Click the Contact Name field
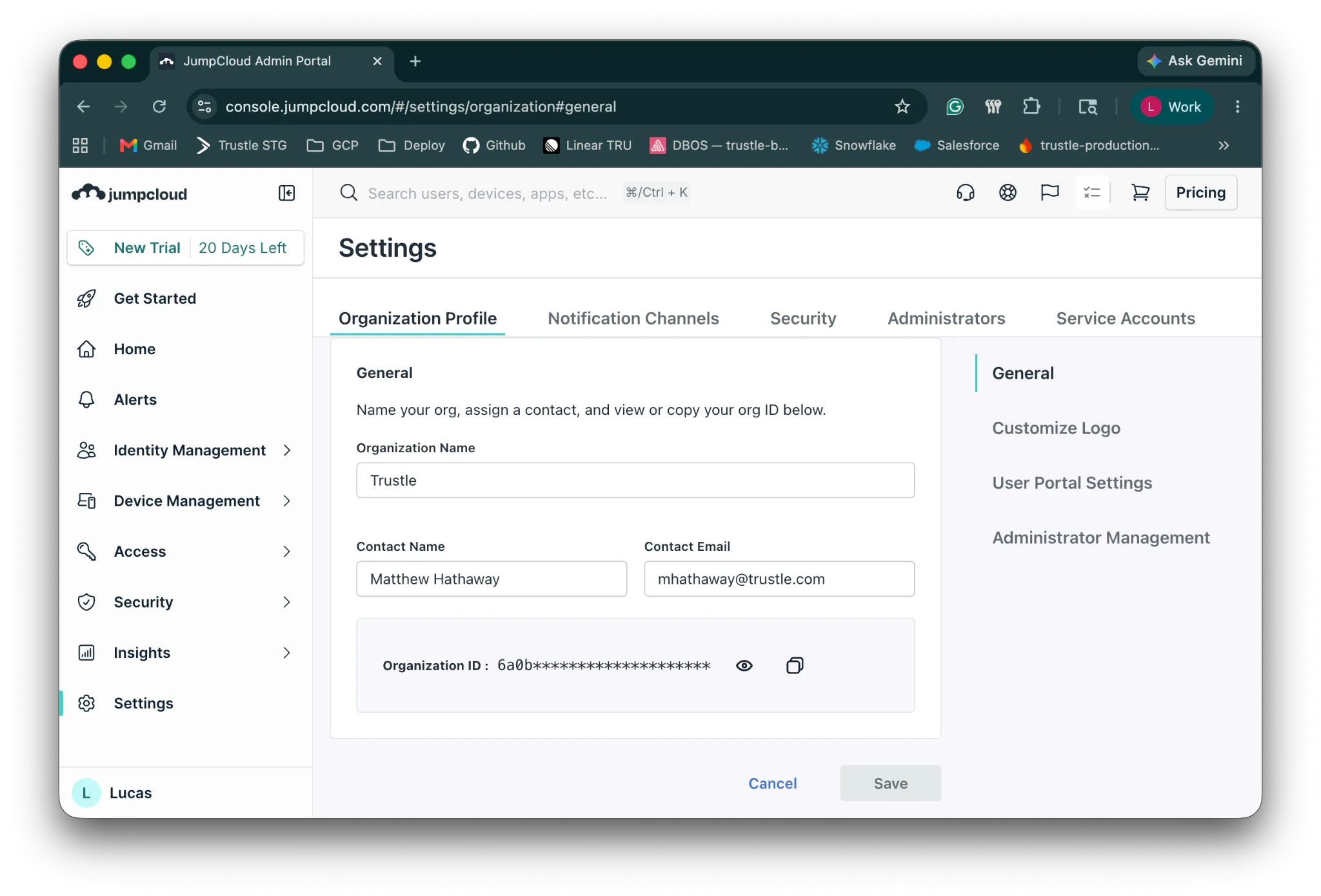This screenshot has width=1321, height=896. (492, 579)
